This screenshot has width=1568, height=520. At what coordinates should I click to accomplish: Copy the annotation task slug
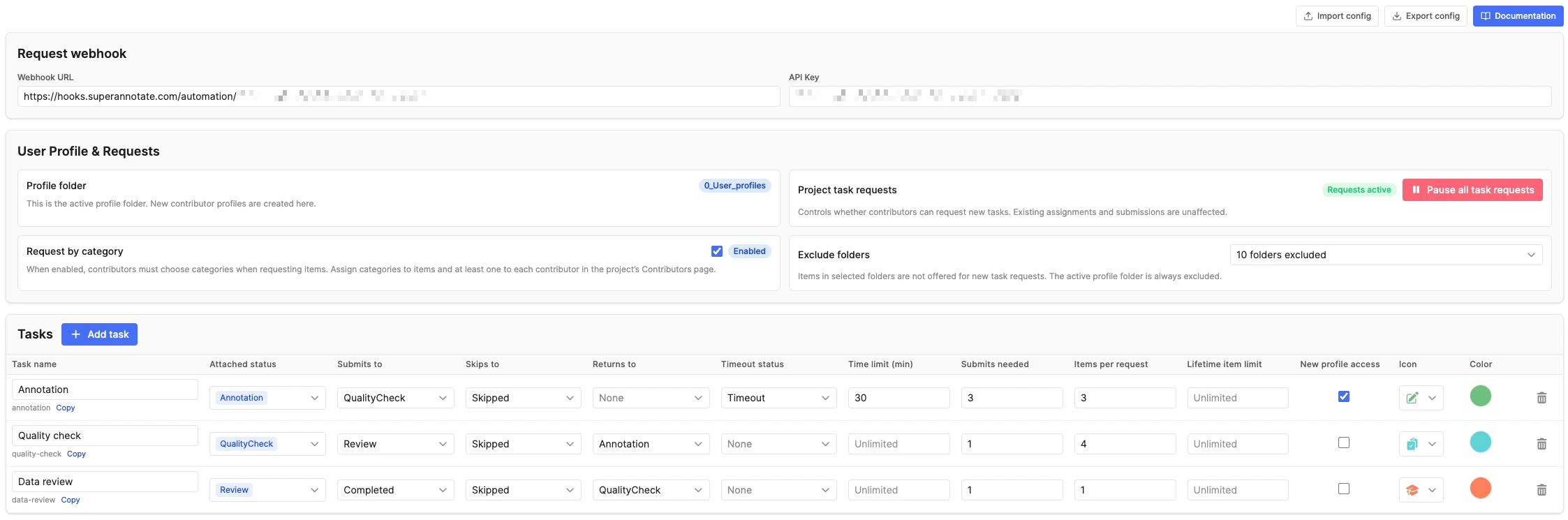(66, 408)
